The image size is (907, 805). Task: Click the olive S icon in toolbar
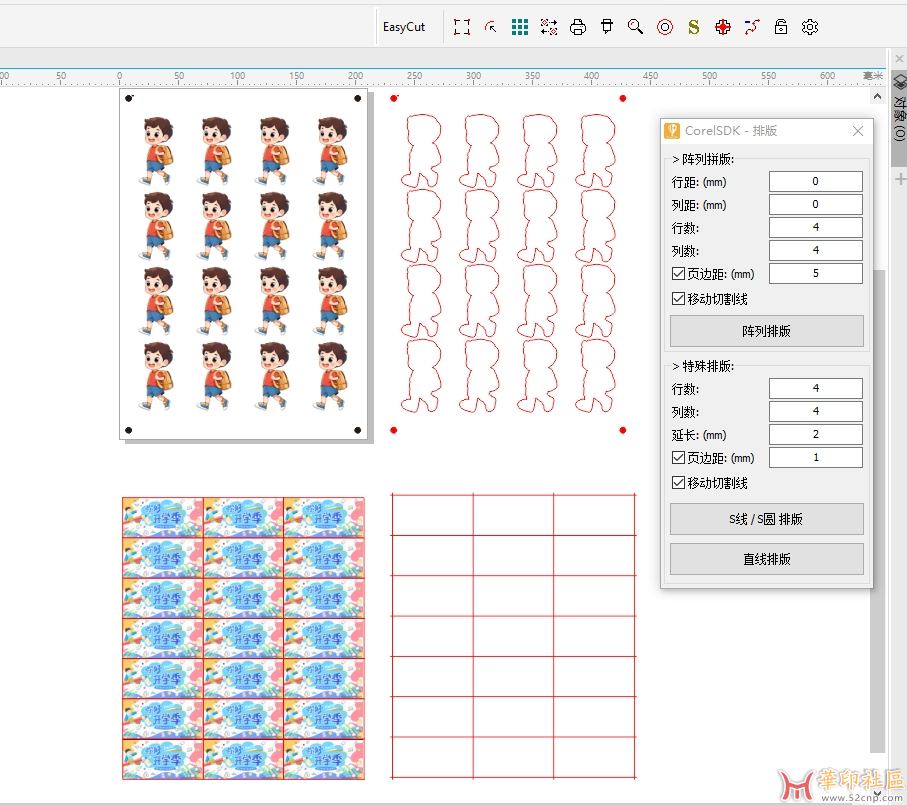point(693,27)
